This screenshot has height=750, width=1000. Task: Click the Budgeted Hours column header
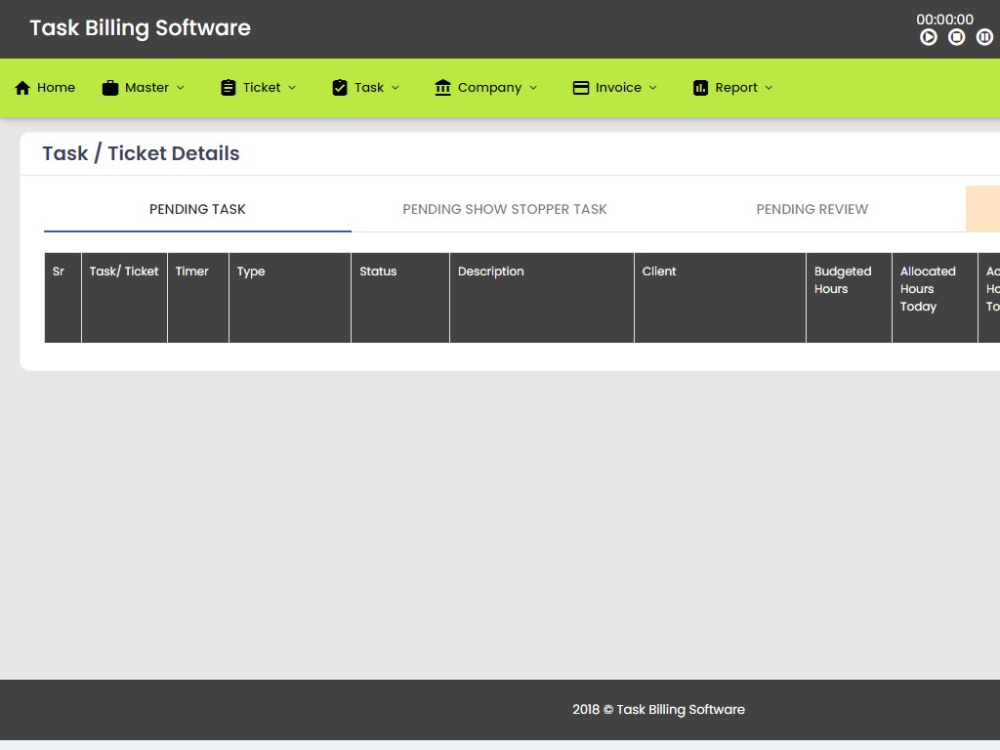coord(849,298)
